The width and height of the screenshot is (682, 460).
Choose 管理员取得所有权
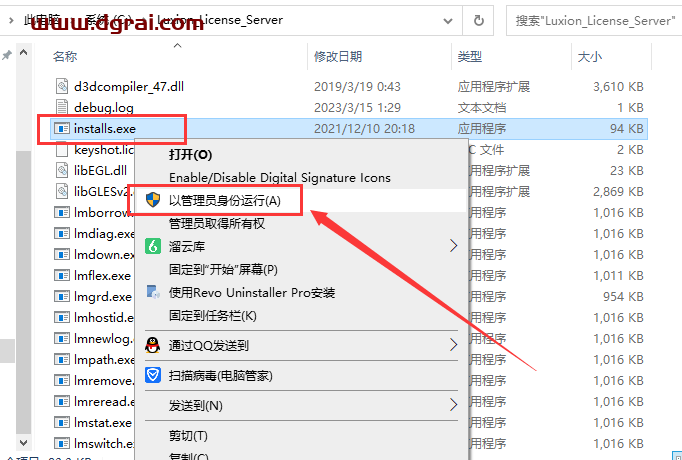217,223
